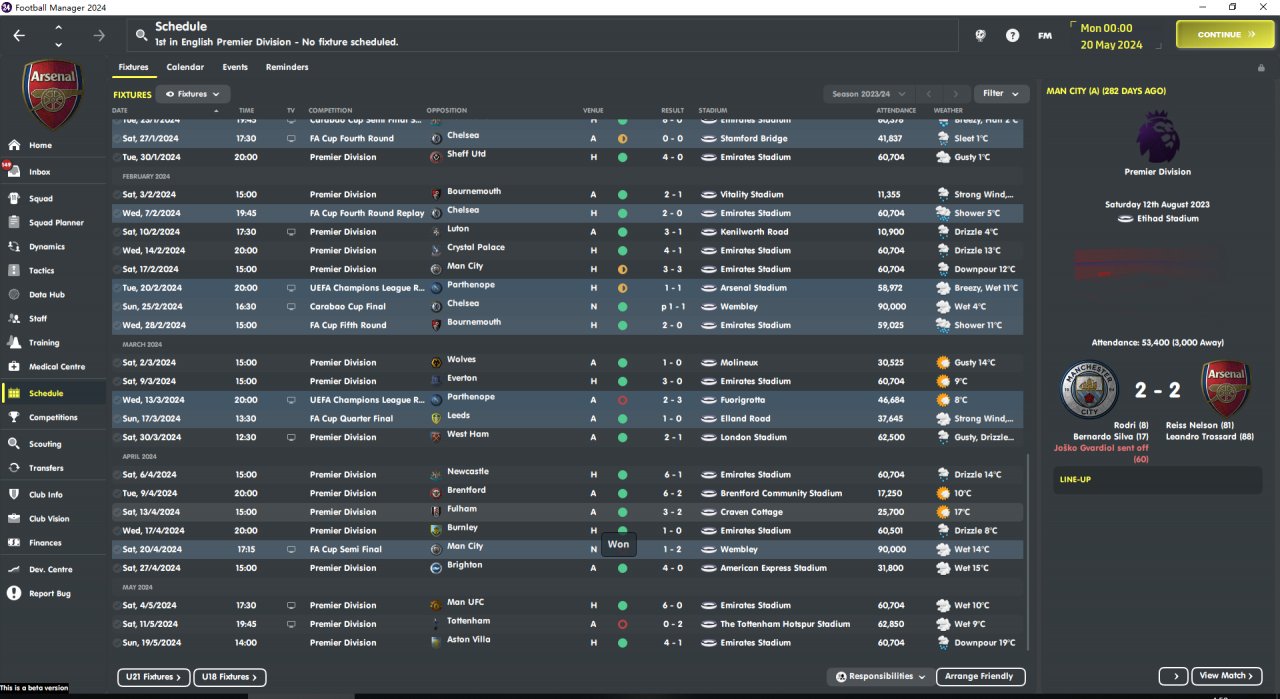
Task: Open the Inbox from the sidebar
Action: point(40,172)
